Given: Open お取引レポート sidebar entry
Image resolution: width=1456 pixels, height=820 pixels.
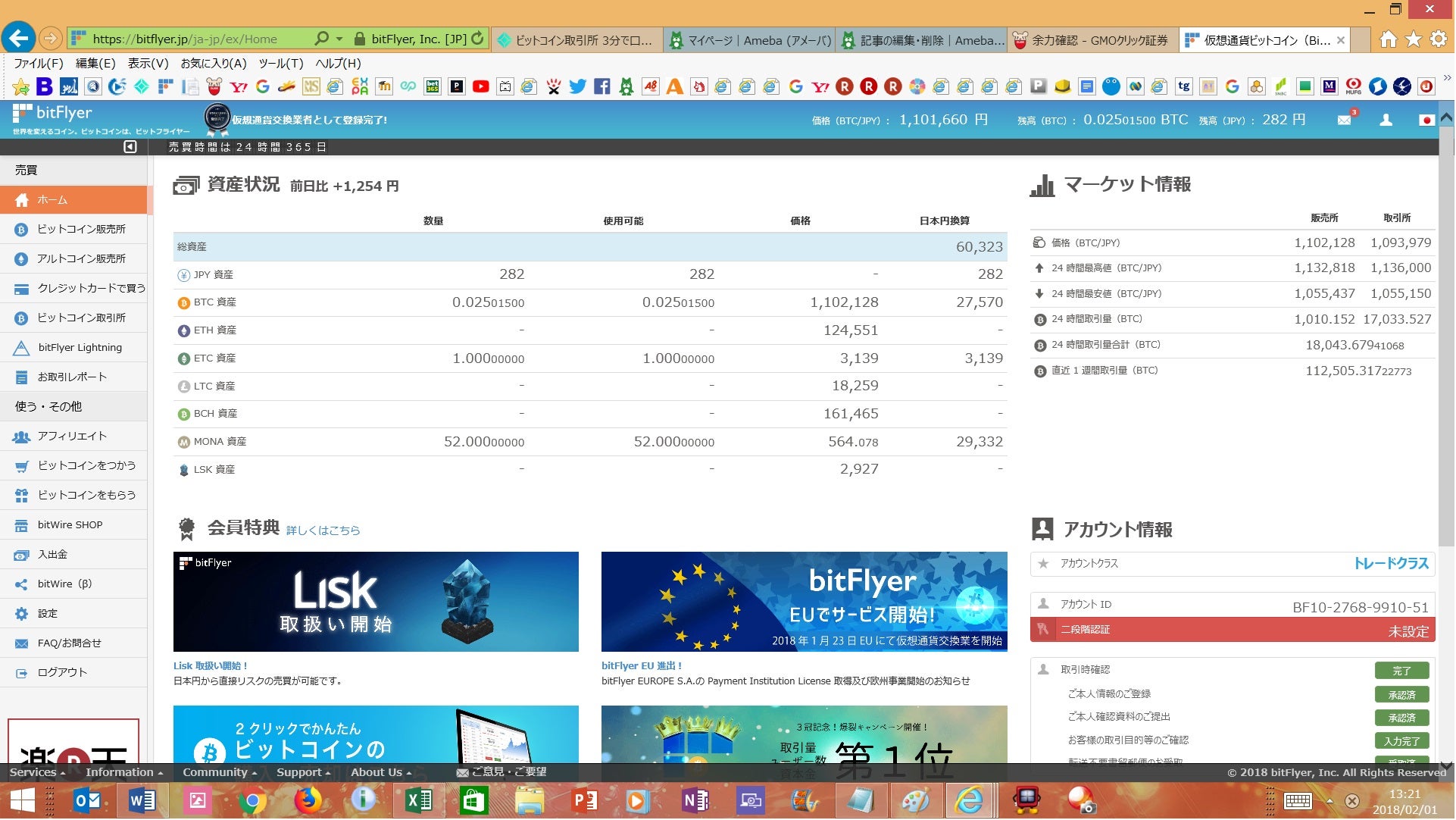Looking at the screenshot, I should point(73,377).
